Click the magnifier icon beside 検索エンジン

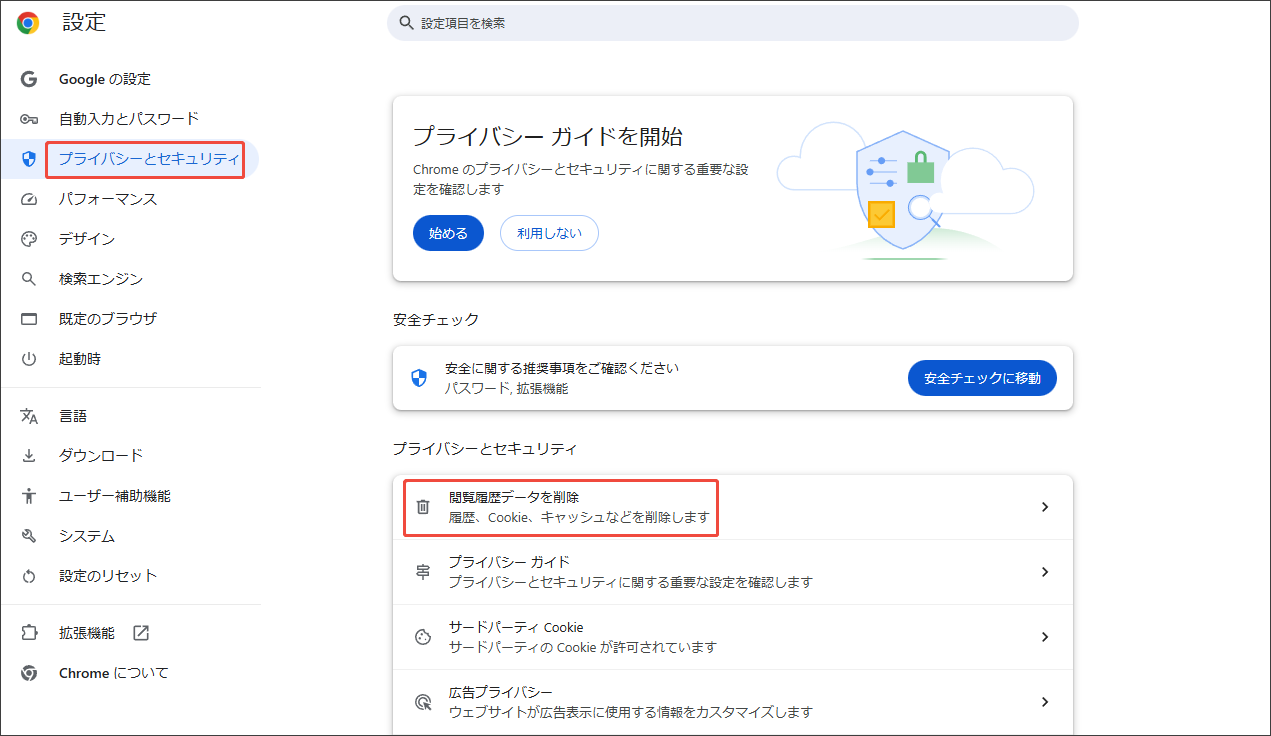tap(27, 279)
